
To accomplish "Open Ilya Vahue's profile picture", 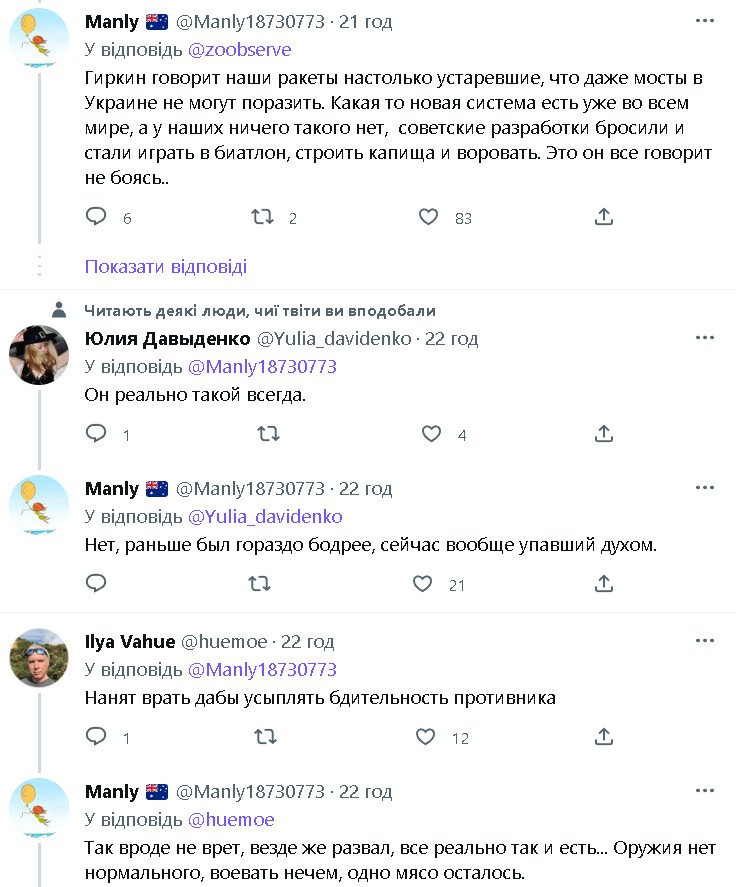I will click(39, 658).
